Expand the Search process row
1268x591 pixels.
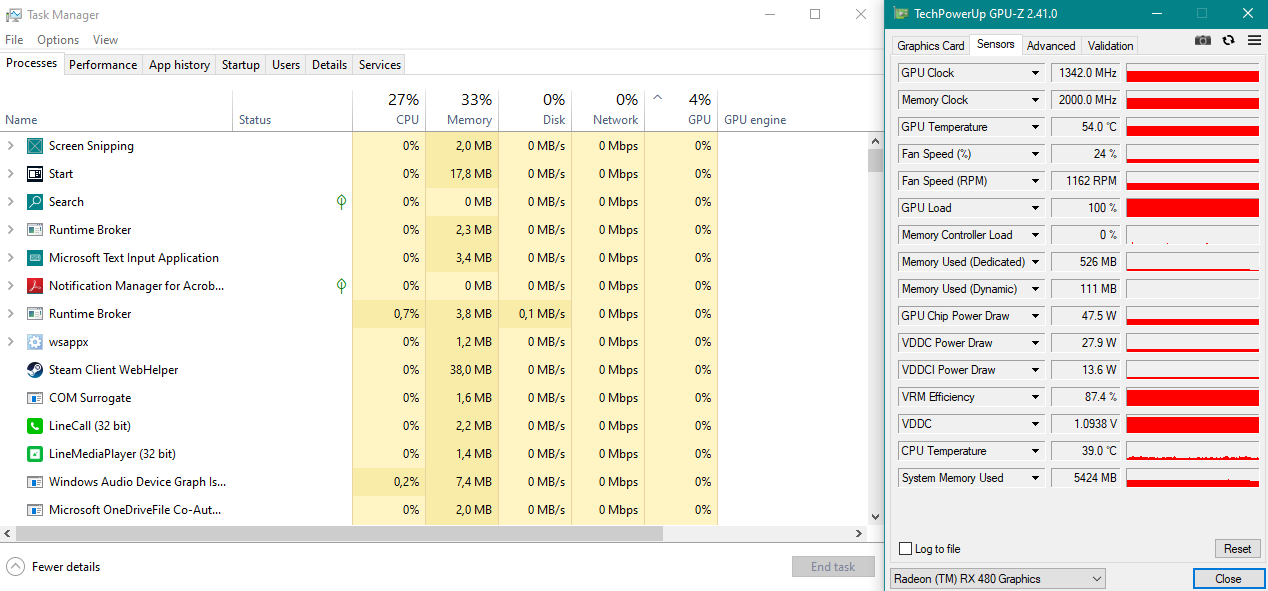(x=11, y=202)
